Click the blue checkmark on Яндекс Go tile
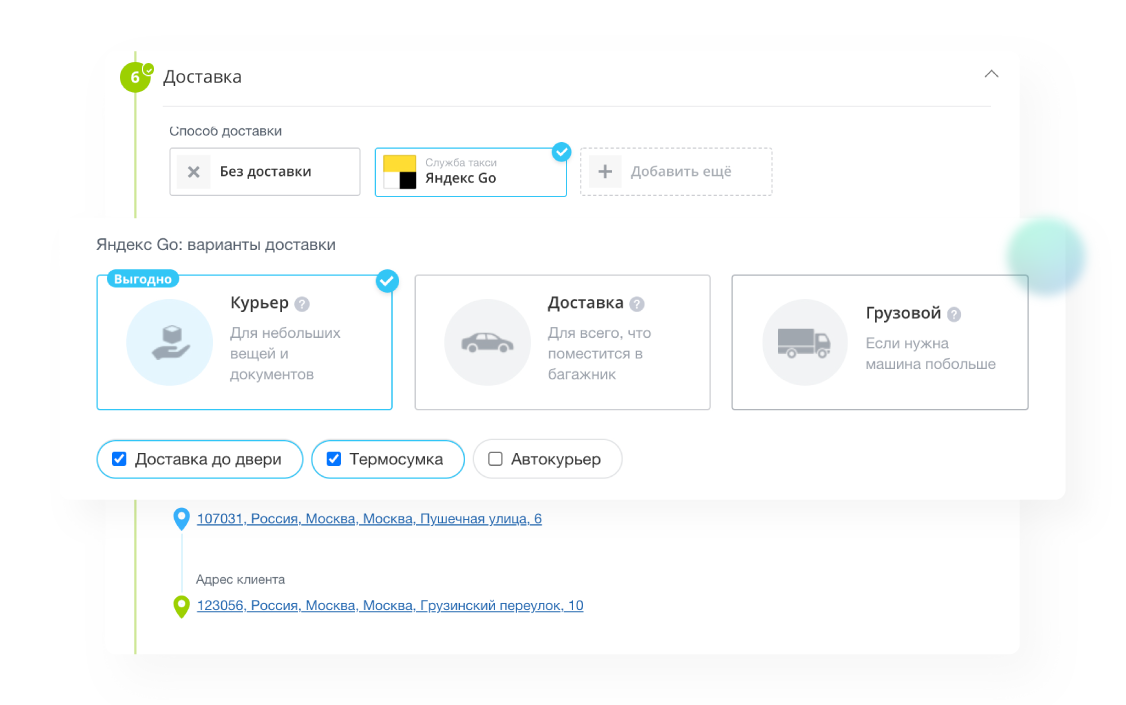 (x=562, y=151)
